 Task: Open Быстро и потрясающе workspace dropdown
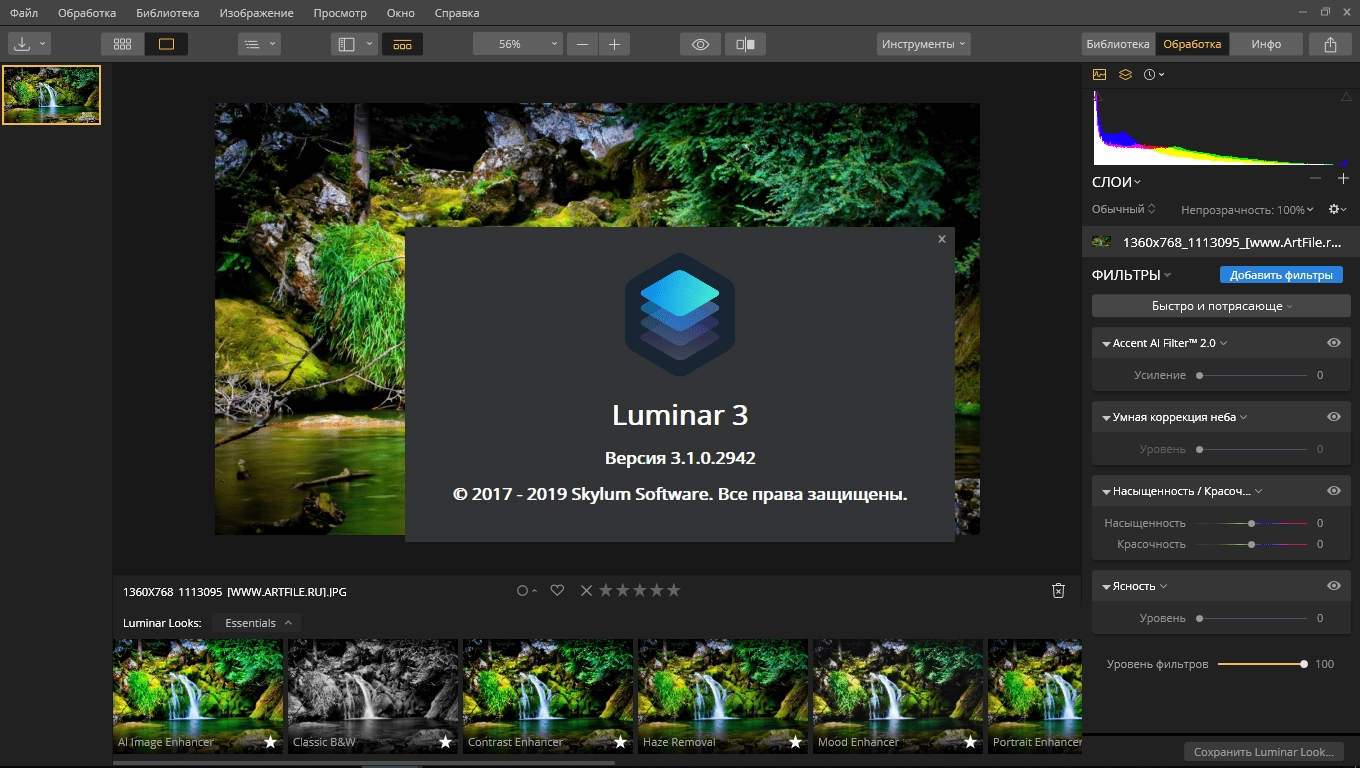click(x=1221, y=306)
